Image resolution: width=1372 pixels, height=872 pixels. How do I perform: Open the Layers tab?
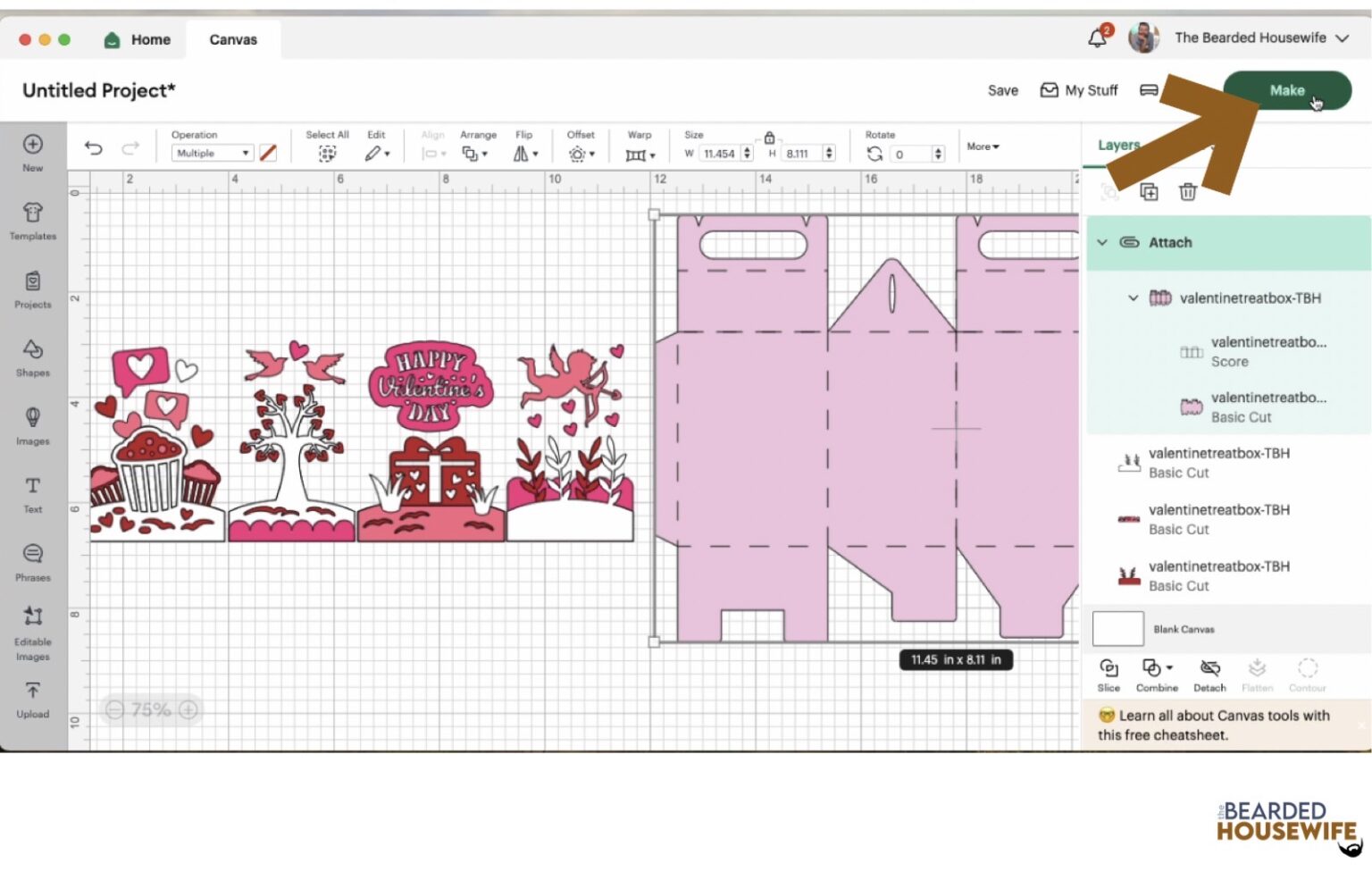[x=1117, y=146]
